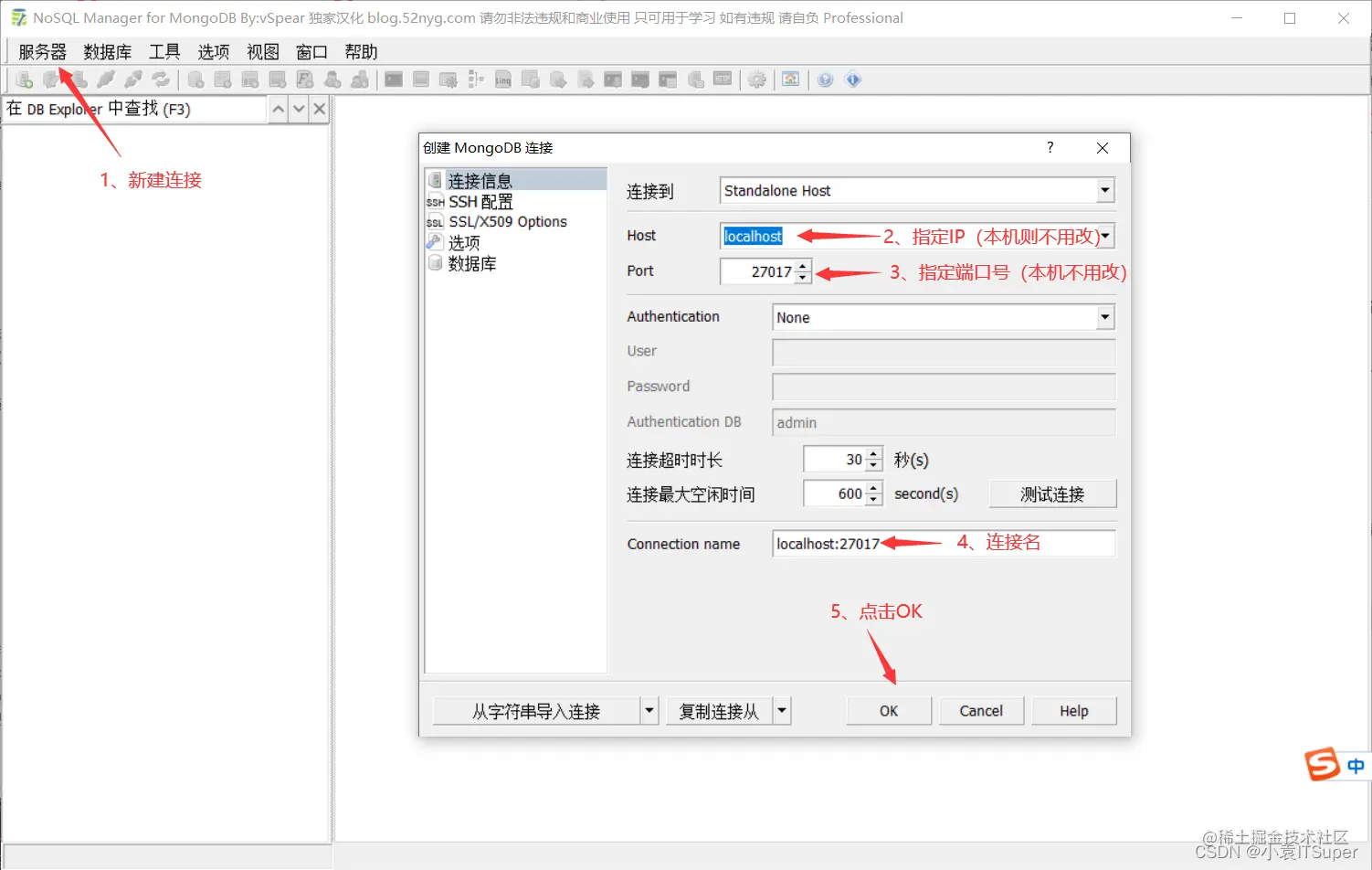Open the 帮助 menu
The height and width of the screenshot is (870, 1372).
(361, 52)
